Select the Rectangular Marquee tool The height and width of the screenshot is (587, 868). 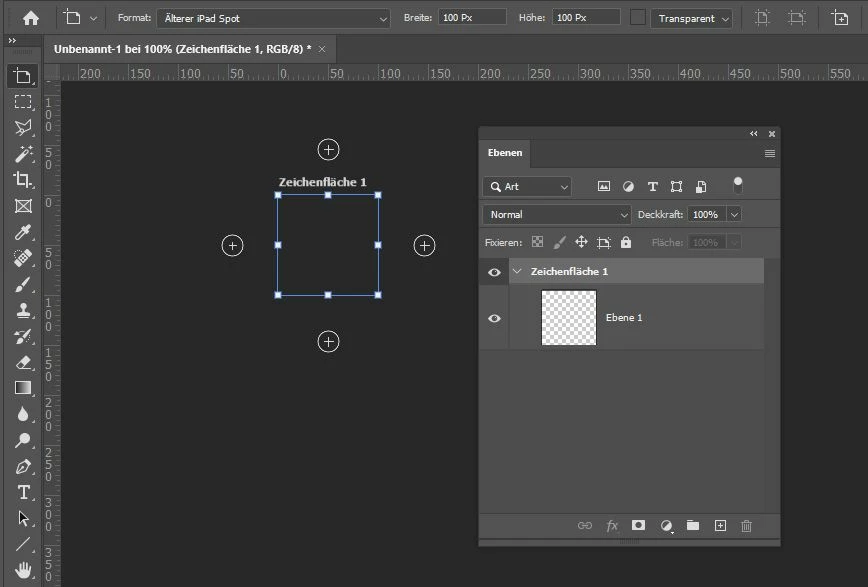click(23, 101)
